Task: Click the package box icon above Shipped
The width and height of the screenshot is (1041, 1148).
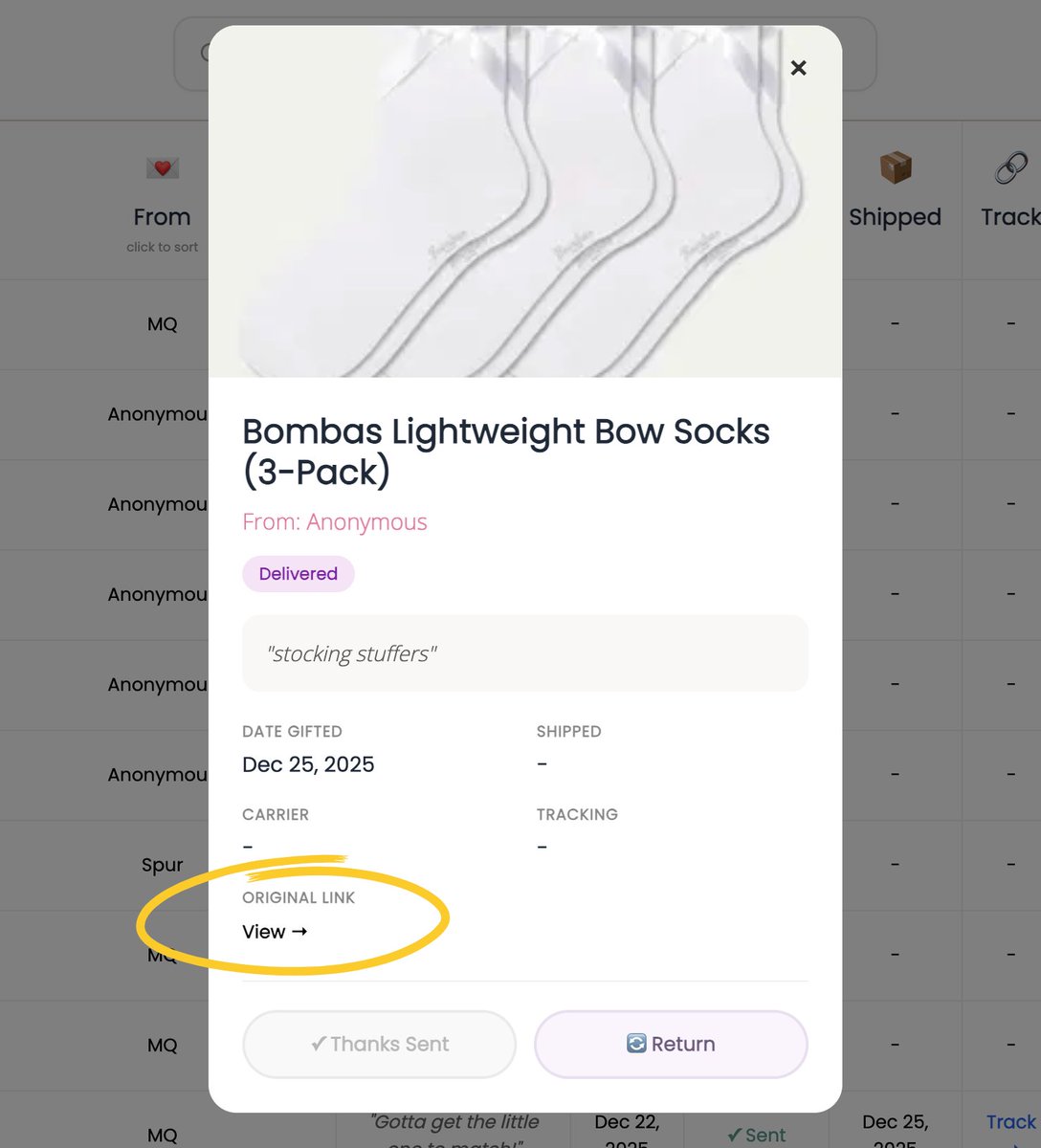Action: (x=895, y=167)
